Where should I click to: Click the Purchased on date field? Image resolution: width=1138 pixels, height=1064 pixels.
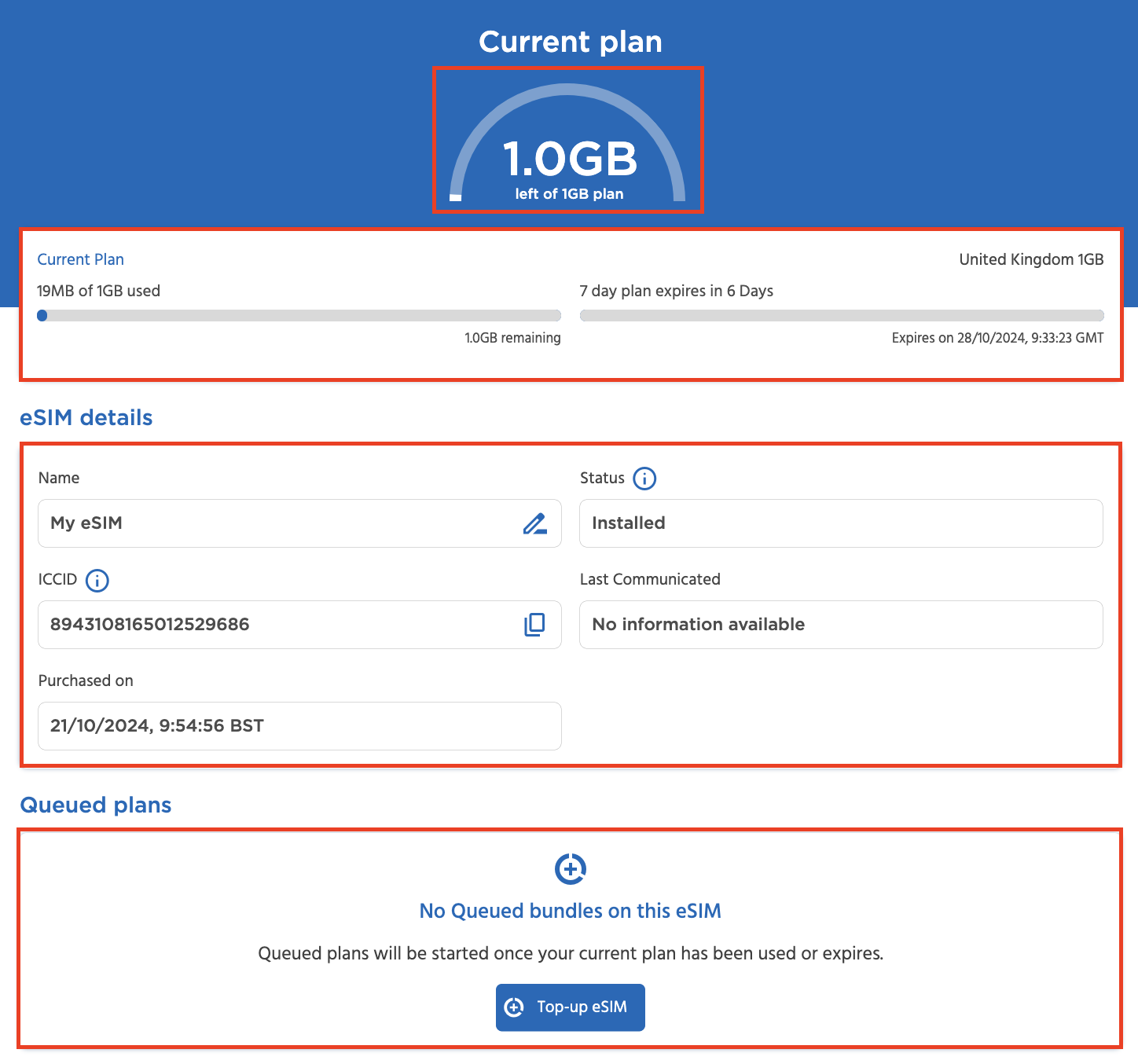[x=299, y=726]
